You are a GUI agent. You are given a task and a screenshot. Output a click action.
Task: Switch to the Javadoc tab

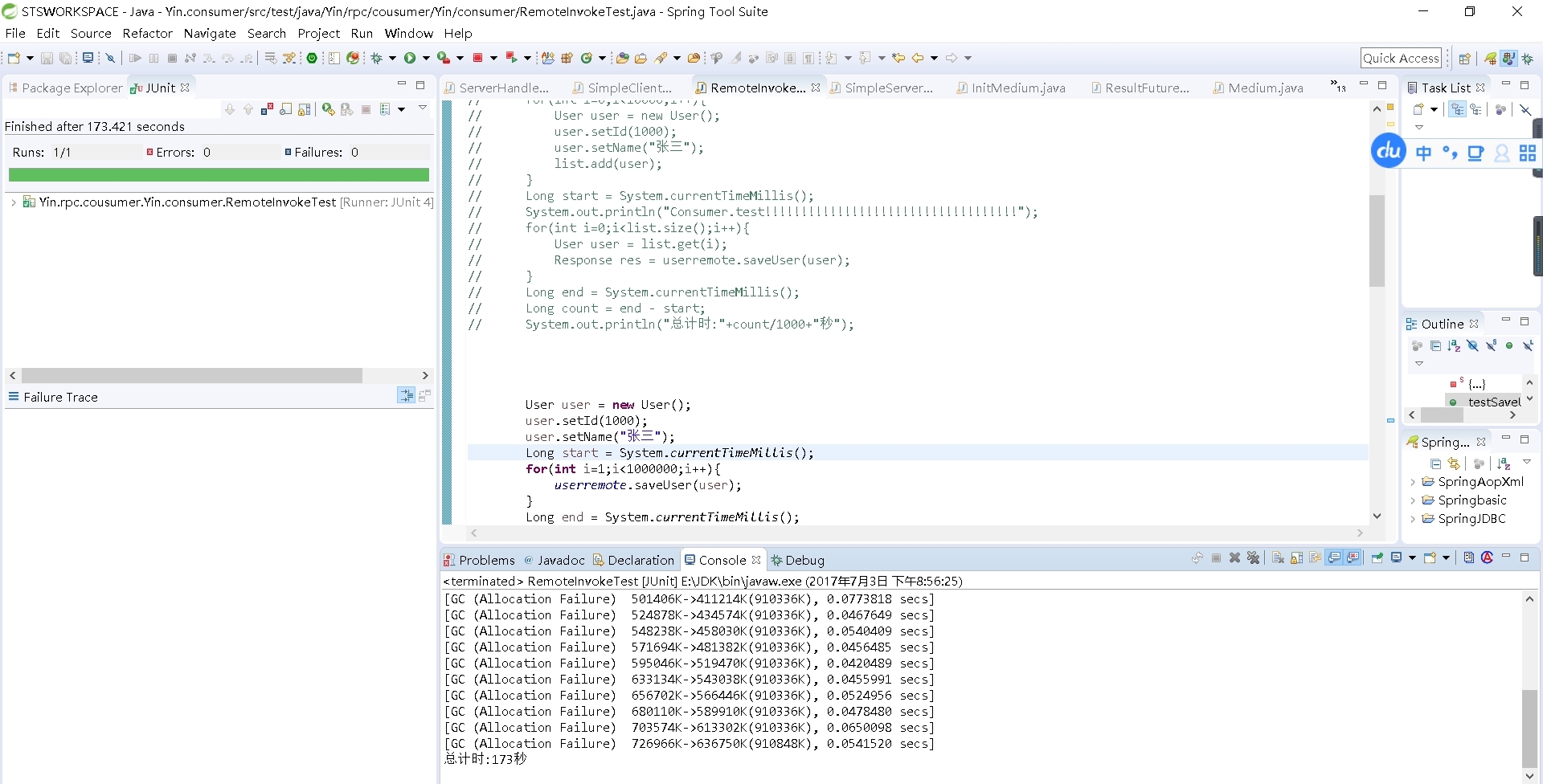[x=554, y=560]
